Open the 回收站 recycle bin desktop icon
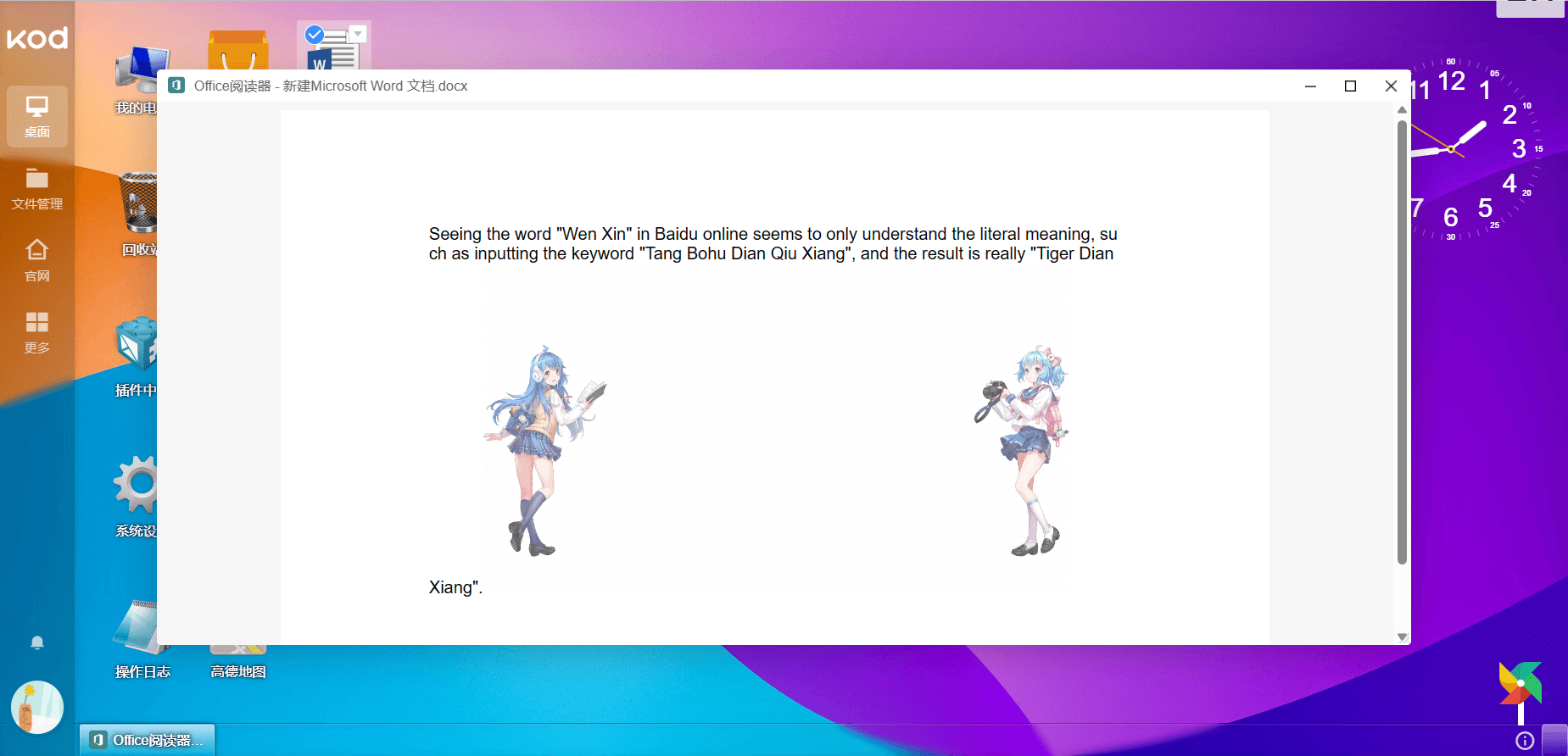Viewport: 1568px width, 756px height. point(138,214)
